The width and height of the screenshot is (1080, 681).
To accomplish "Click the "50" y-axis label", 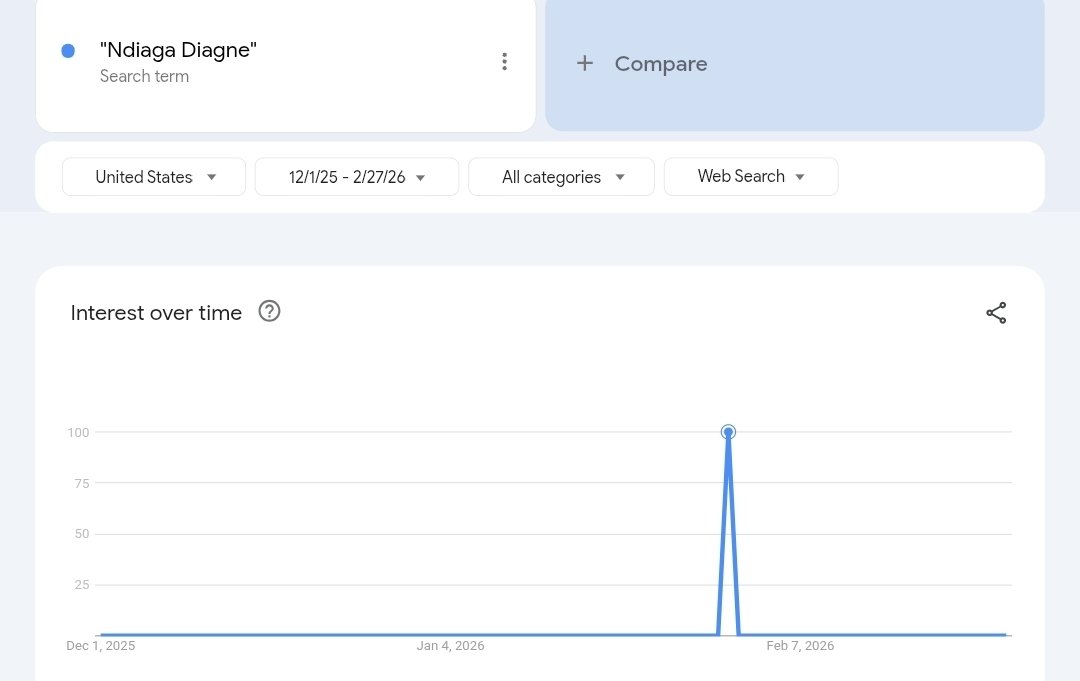I will (x=82, y=534).
